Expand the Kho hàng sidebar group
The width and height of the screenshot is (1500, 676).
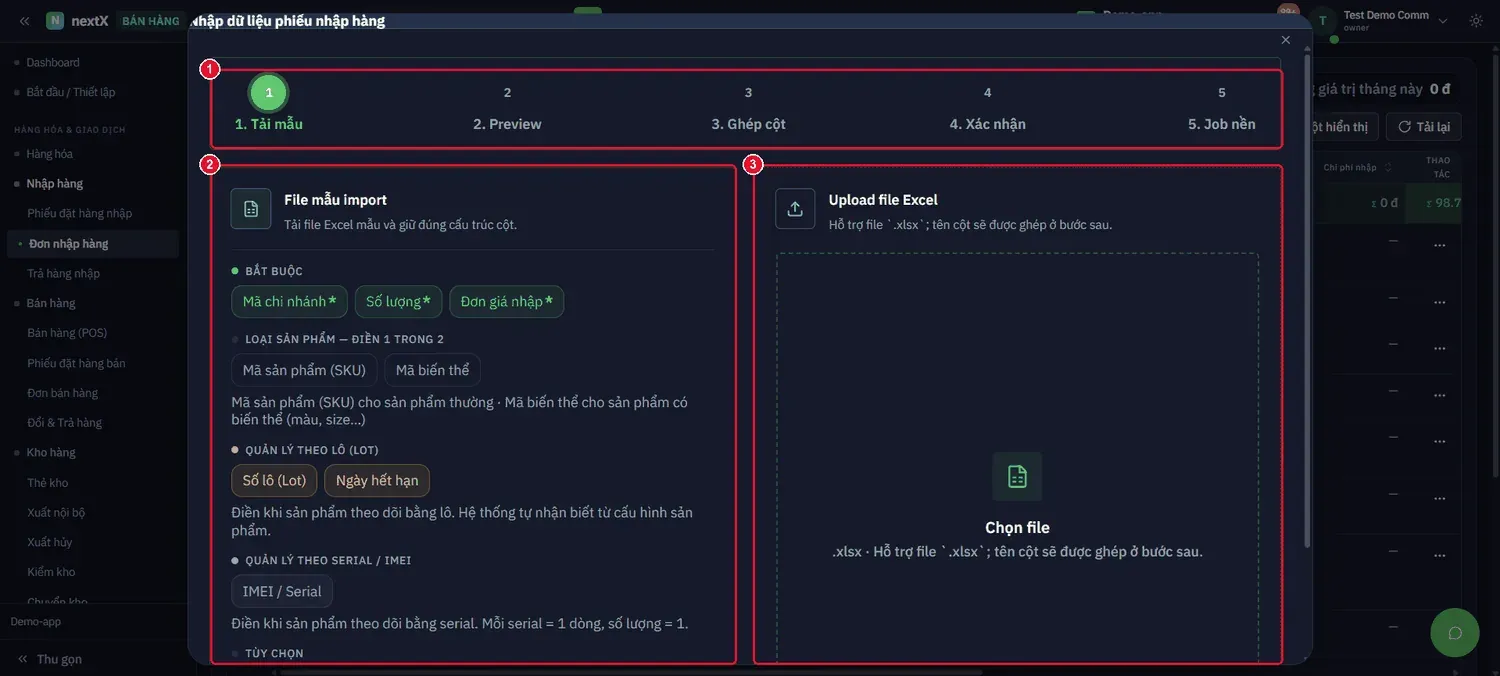(51, 452)
